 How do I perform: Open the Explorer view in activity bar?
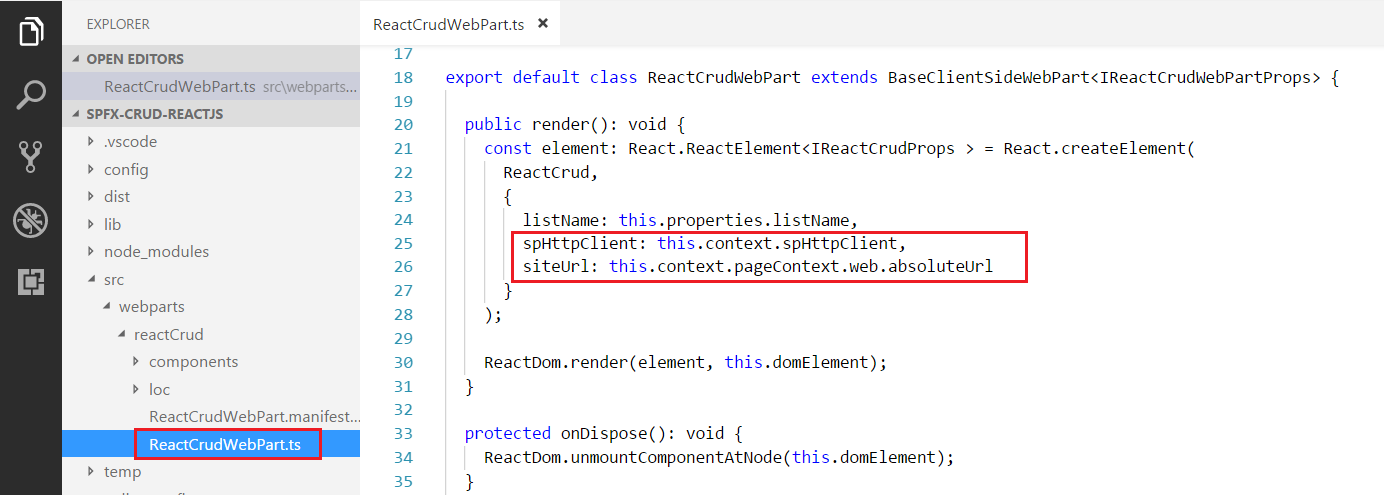(31, 31)
